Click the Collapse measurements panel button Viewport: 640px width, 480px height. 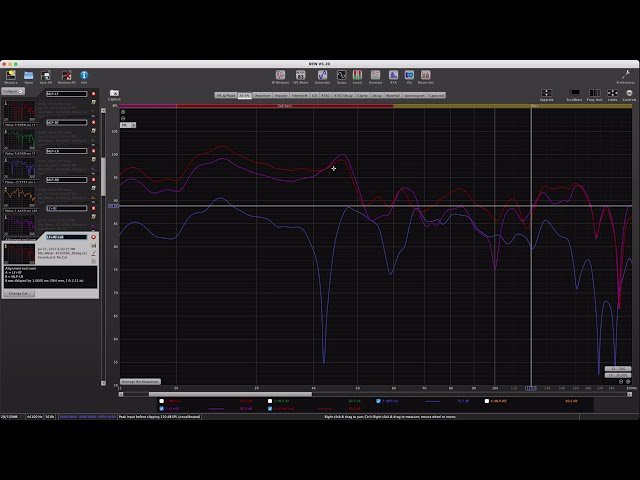pyautogui.click(x=13, y=91)
